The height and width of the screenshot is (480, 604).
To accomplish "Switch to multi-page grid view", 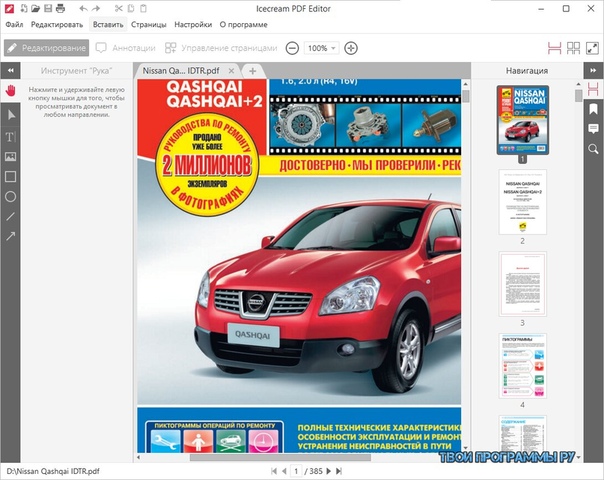I will (x=573, y=48).
